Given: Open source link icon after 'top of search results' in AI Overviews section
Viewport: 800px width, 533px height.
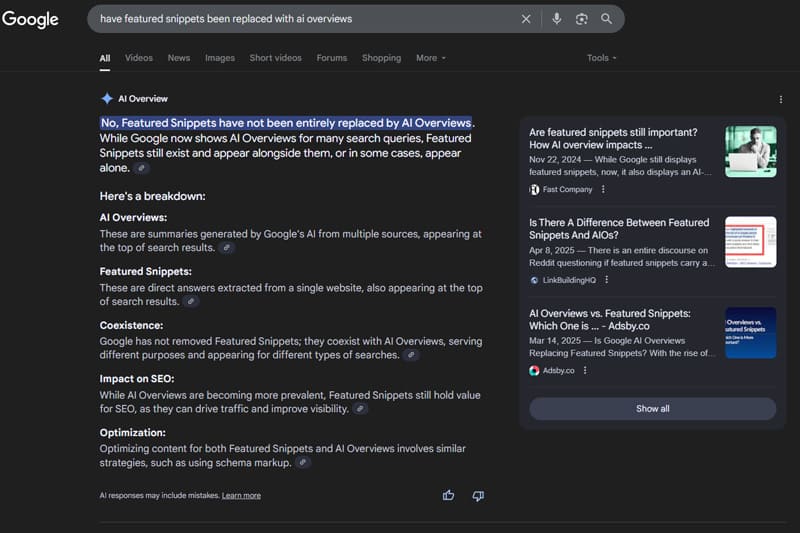Looking at the screenshot, I should point(227,247).
